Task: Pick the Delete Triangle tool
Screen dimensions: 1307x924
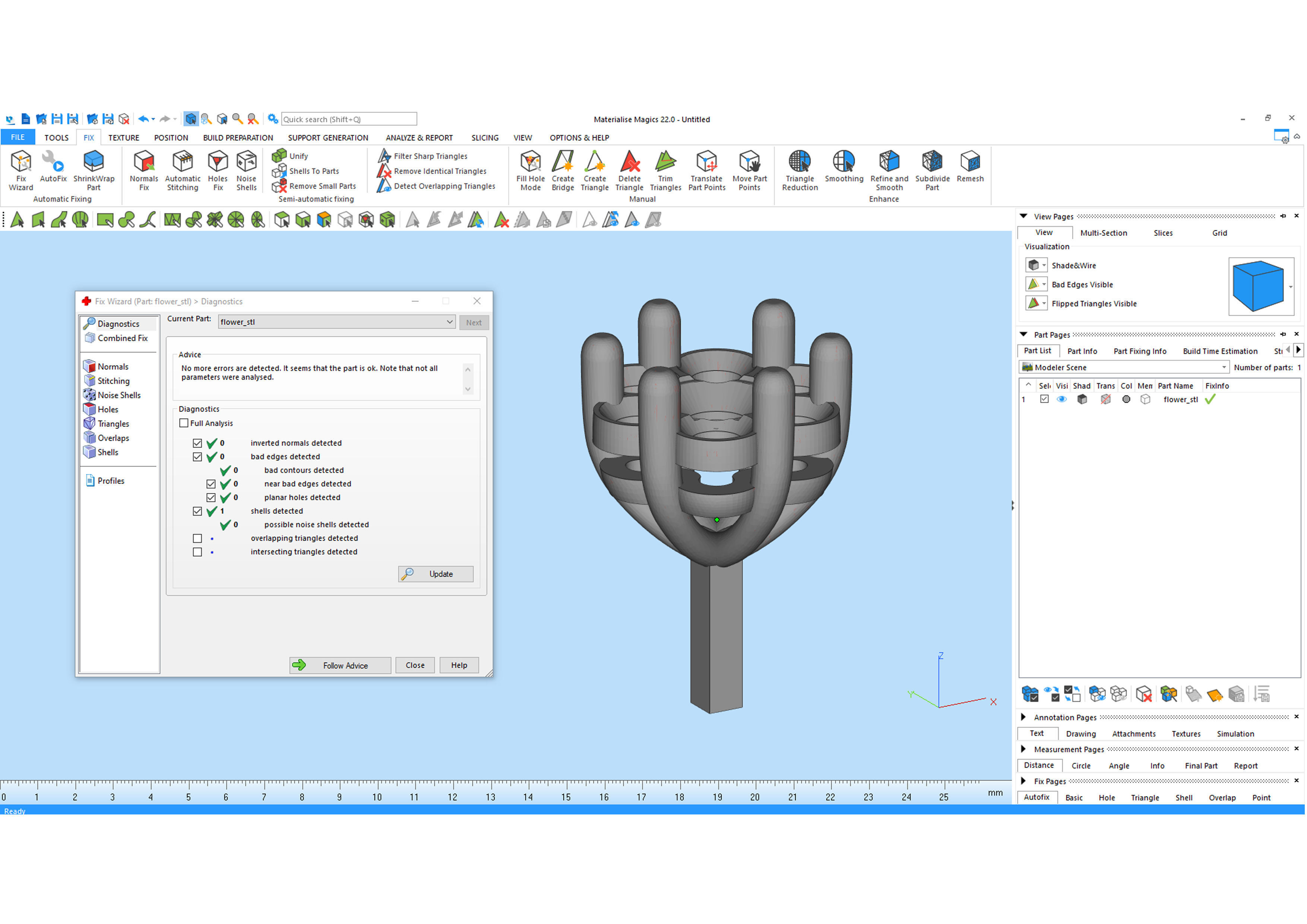Action: tap(630, 170)
